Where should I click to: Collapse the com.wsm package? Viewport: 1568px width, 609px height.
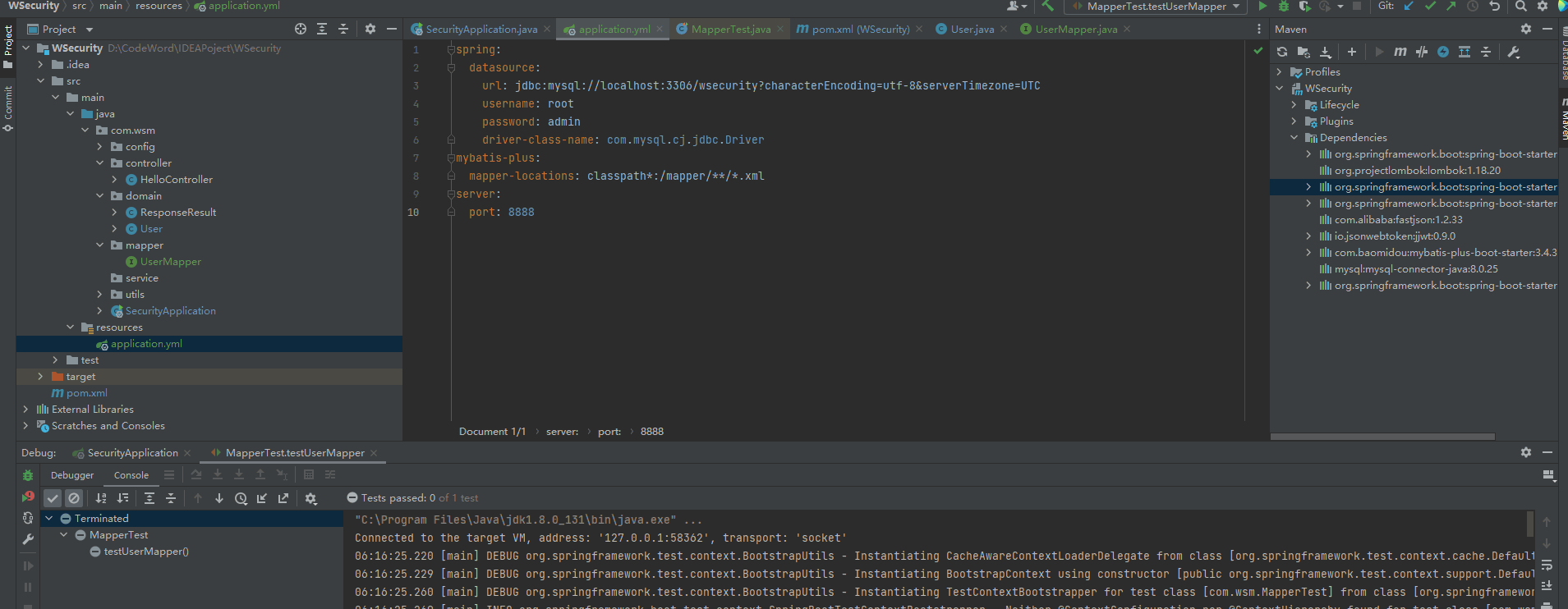pos(85,130)
